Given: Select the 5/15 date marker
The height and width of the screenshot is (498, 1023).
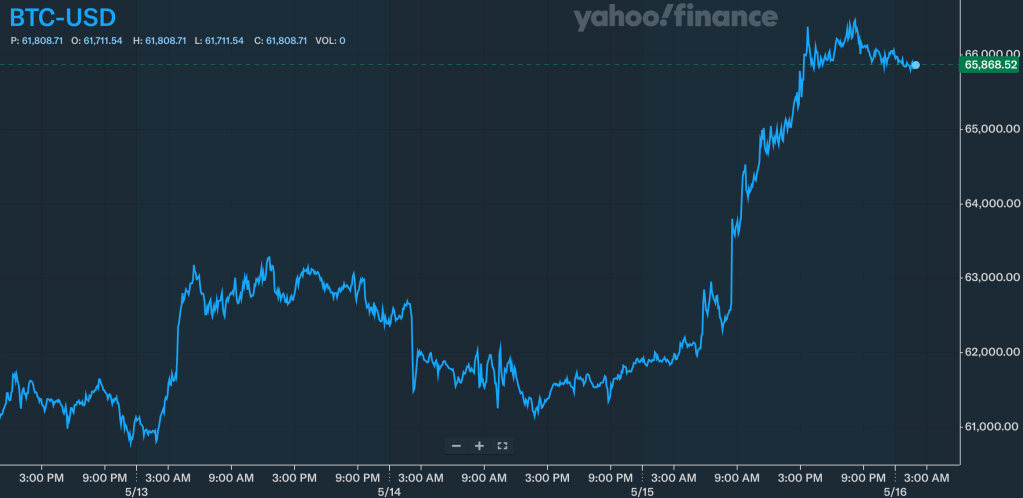Looking at the screenshot, I should [642, 492].
